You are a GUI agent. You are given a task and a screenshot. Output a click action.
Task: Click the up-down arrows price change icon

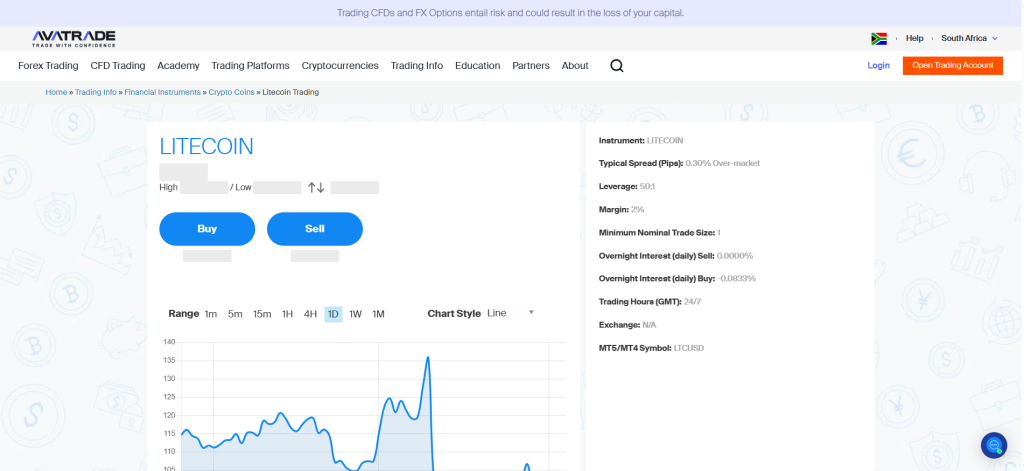point(316,187)
